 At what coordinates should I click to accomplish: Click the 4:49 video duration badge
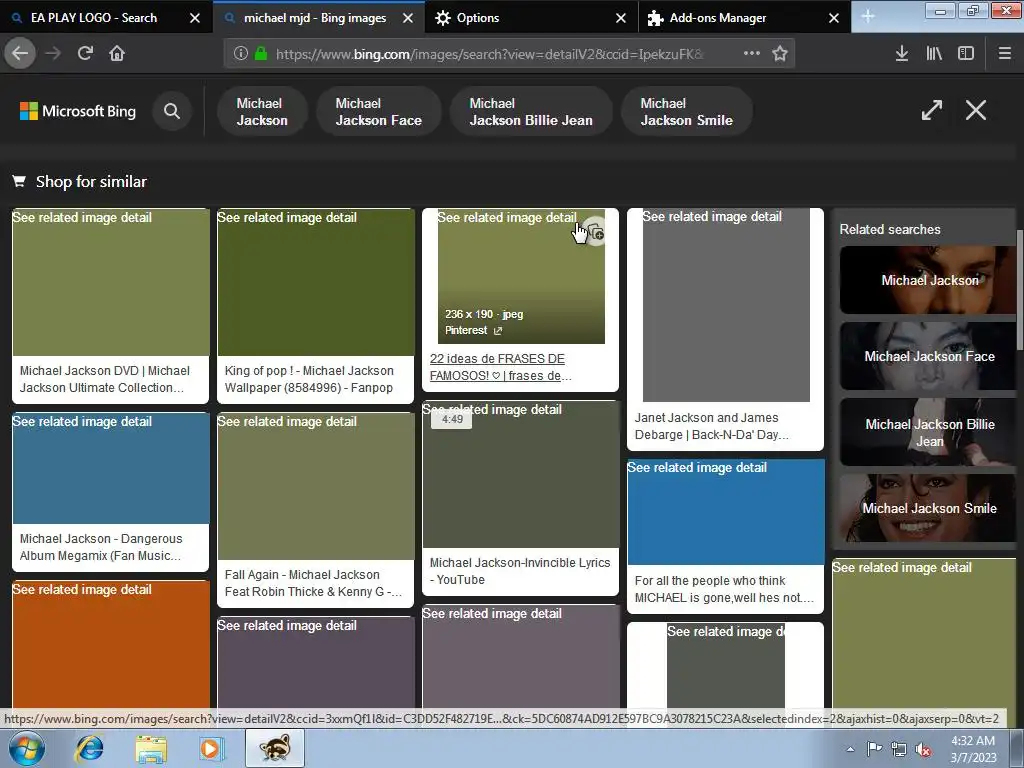pos(451,419)
